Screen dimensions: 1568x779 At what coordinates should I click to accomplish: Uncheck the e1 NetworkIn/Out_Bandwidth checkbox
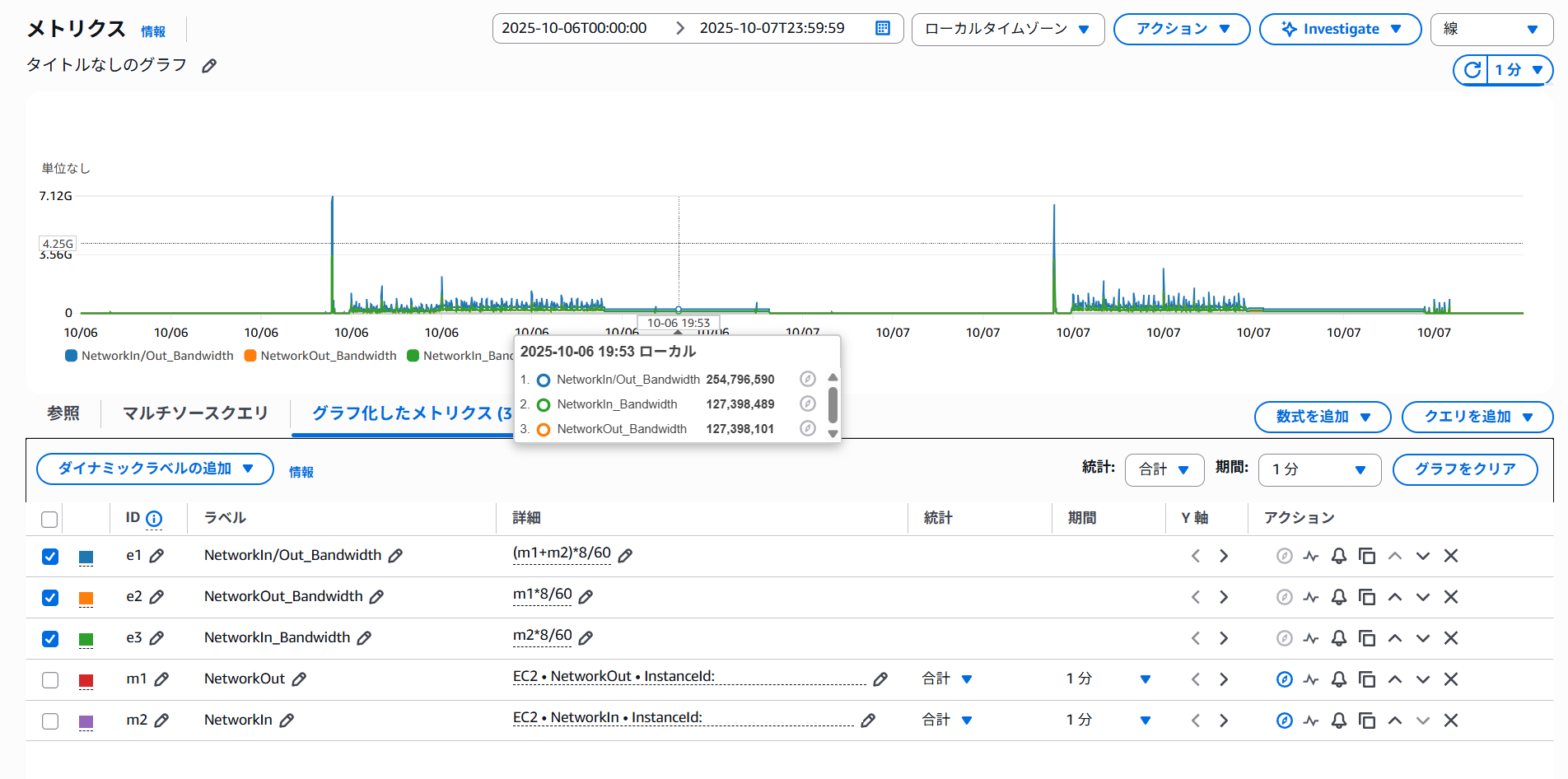pos(50,557)
